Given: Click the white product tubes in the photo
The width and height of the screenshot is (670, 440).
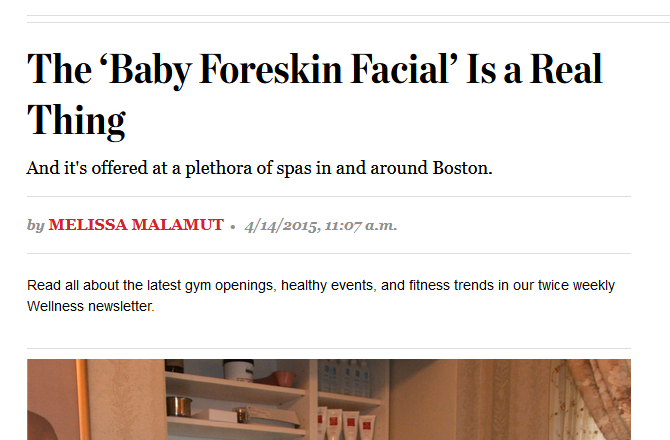Looking at the screenshot, I should coord(347,423).
